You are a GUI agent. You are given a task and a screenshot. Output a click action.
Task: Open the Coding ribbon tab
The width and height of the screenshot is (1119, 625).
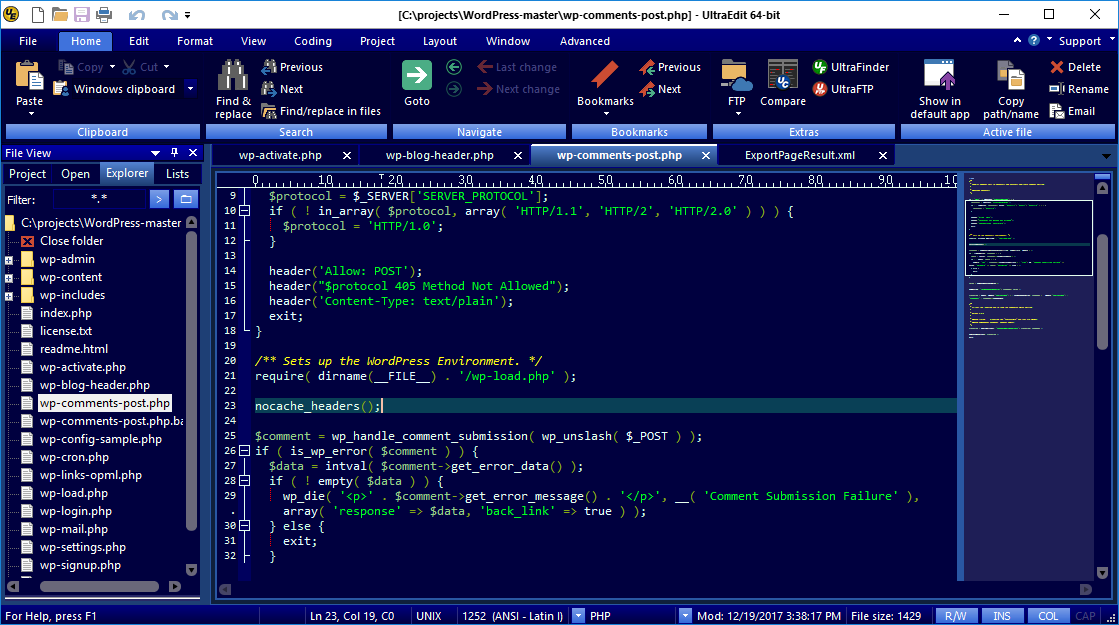tap(313, 41)
